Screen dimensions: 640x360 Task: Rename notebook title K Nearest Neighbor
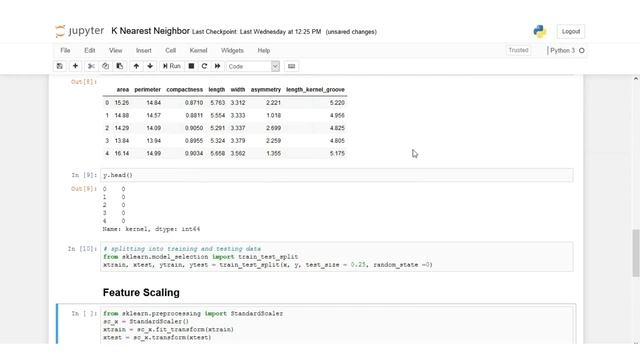coord(150,31)
